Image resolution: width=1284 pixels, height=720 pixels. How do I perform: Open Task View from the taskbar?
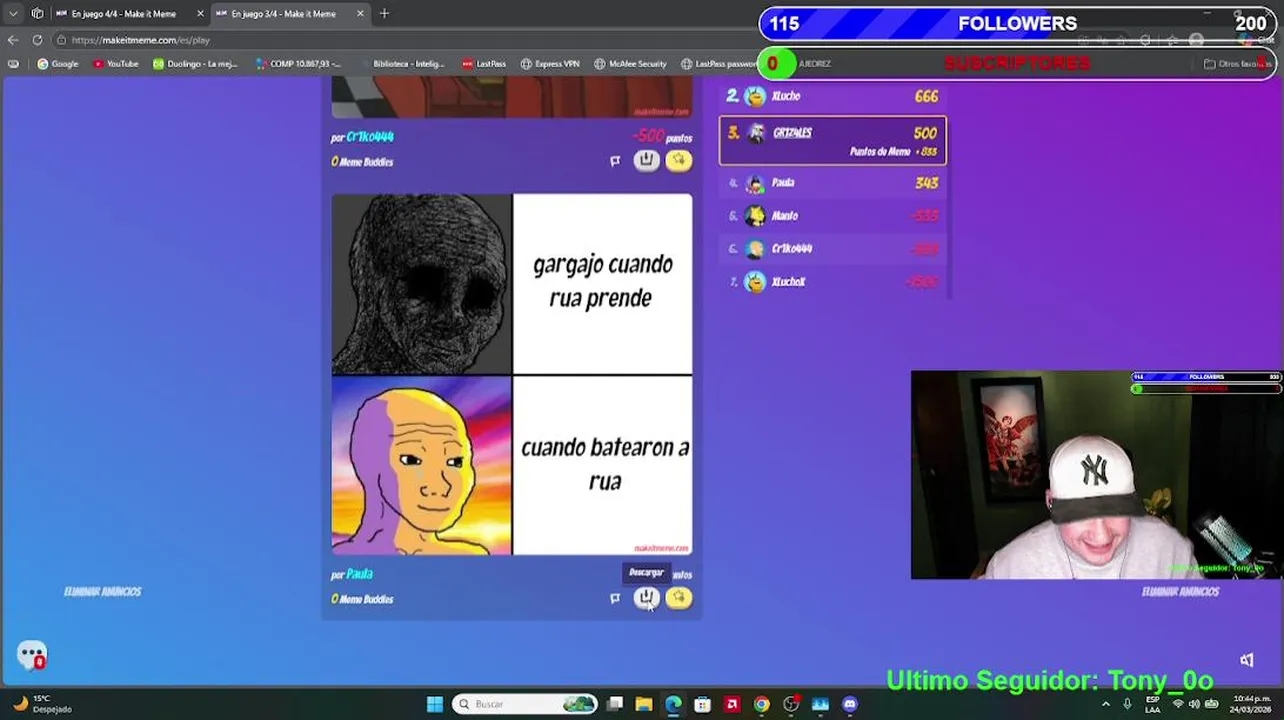click(615, 704)
